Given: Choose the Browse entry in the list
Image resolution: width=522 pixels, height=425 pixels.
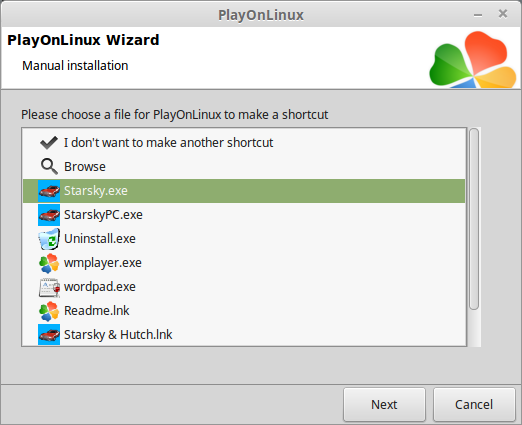Looking at the screenshot, I should point(244,167).
